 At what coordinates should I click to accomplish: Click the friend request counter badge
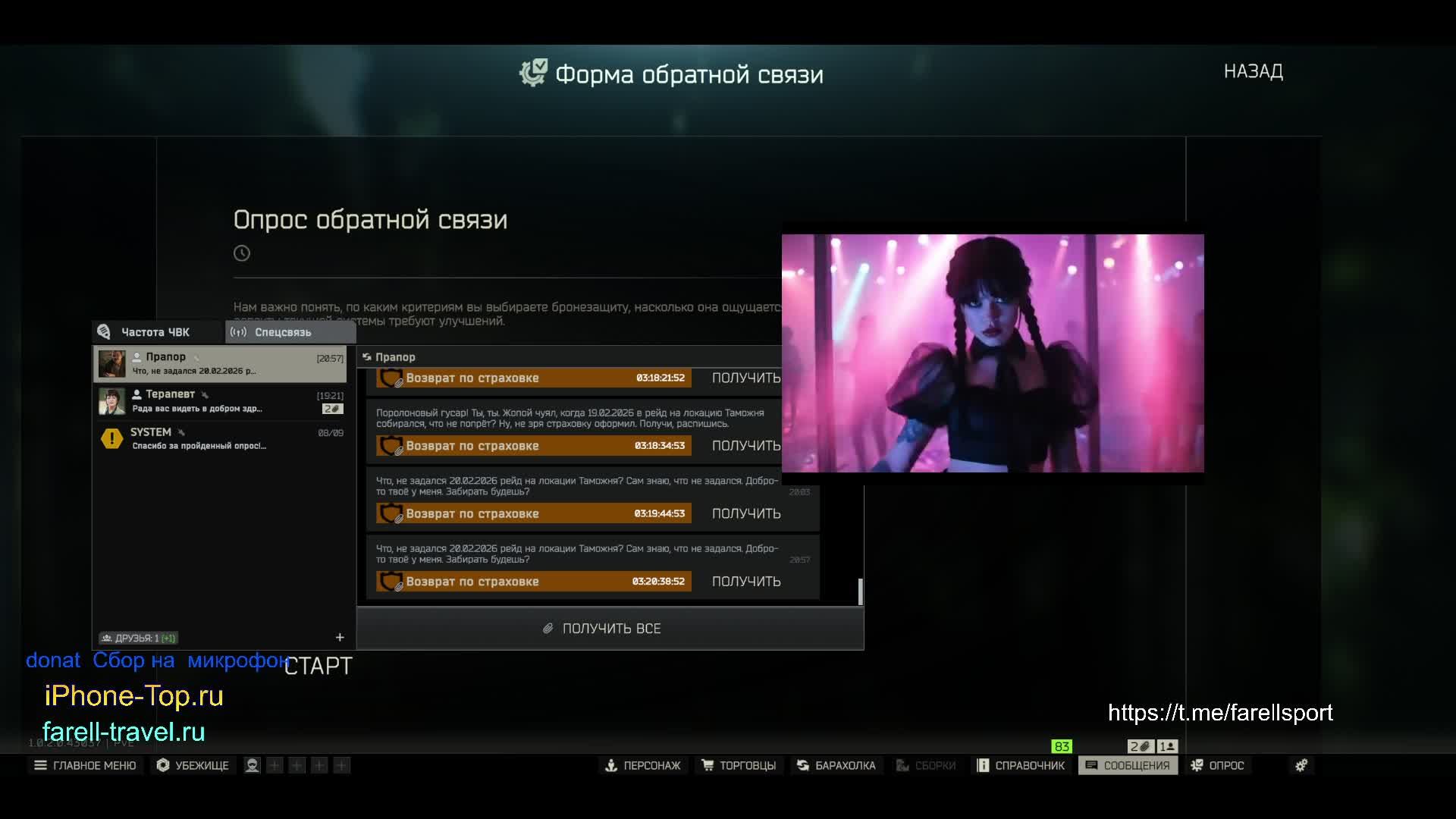pos(1168,746)
